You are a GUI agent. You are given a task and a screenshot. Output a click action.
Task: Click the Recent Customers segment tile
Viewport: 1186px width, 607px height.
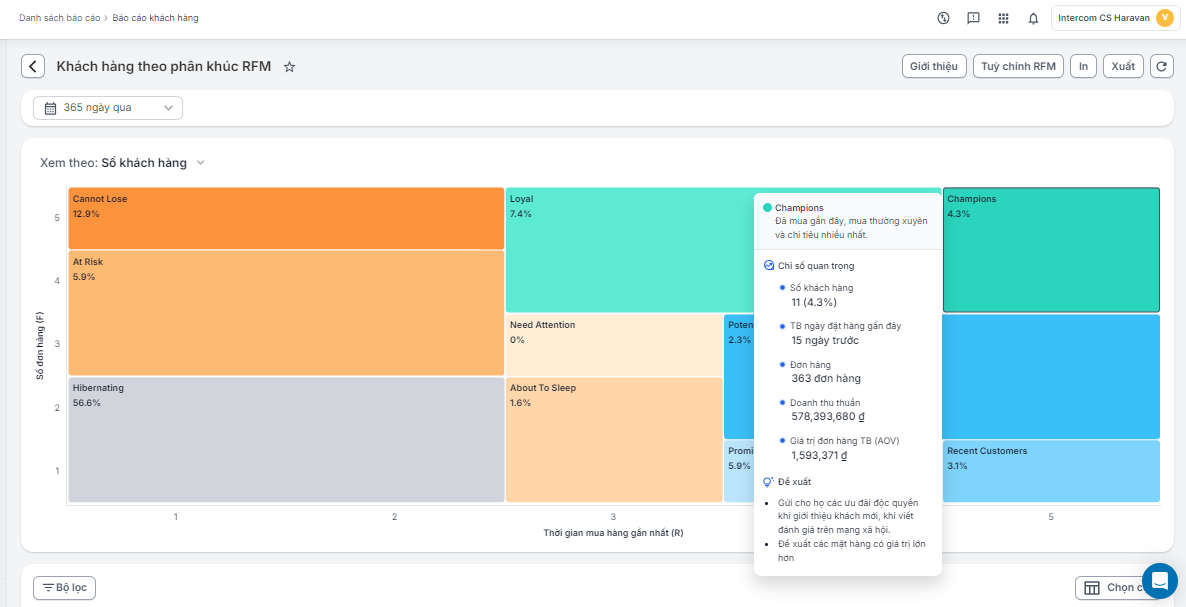point(1051,471)
